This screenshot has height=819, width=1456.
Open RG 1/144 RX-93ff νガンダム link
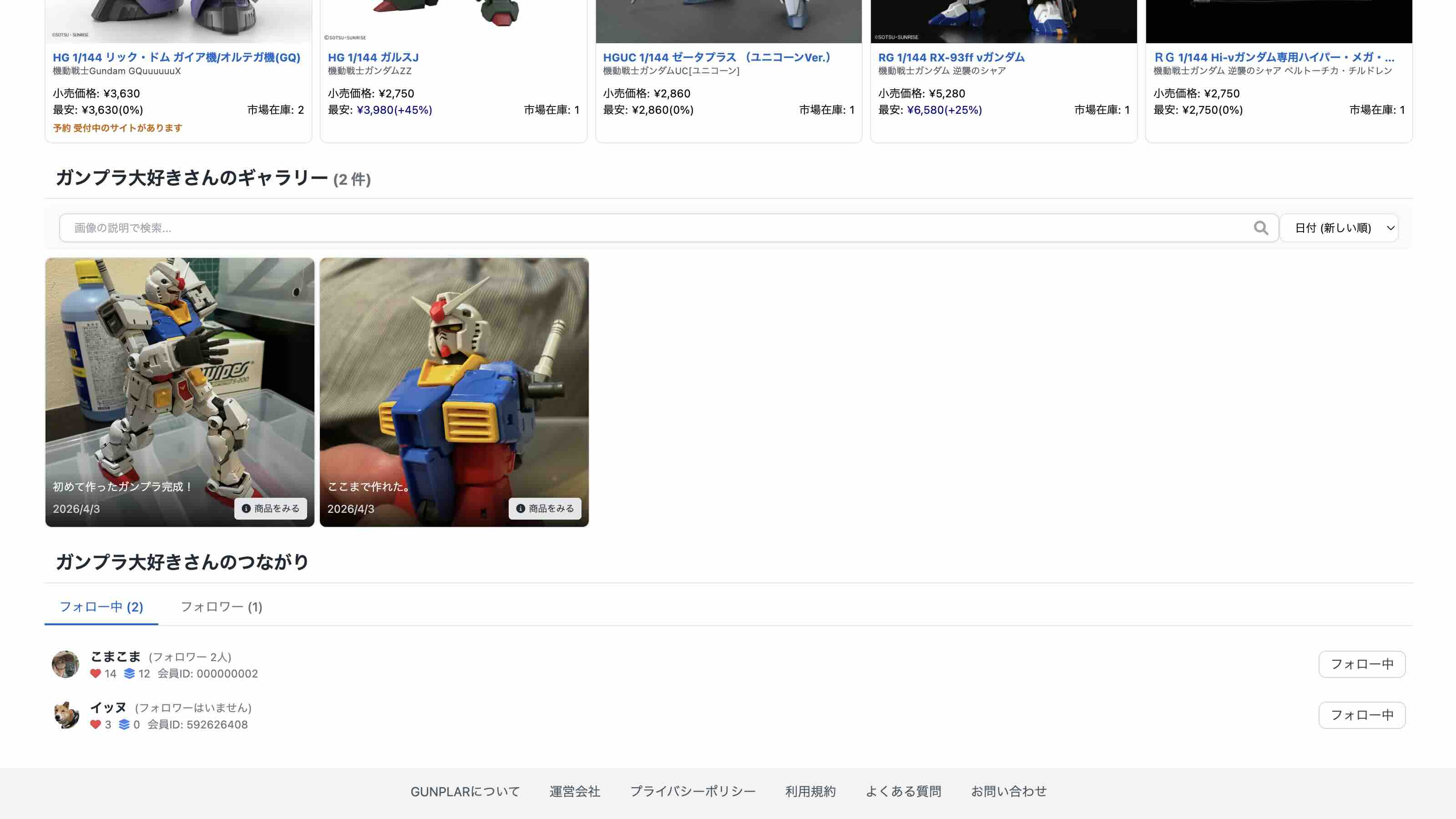click(x=951, y=57)
